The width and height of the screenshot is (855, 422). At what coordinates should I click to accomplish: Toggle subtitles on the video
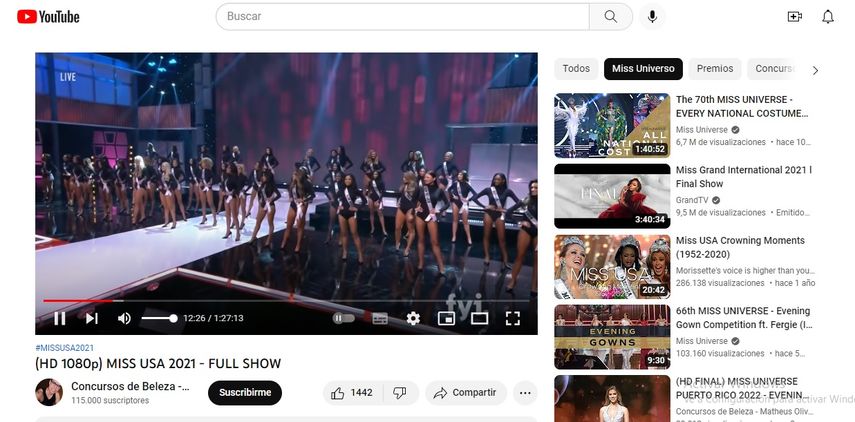point(380,318)
